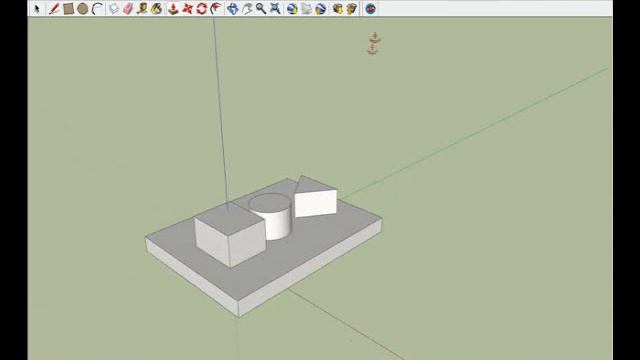The width and height of the screenshot is (640, 360).
Task: Choose the Circle drawing tool
Action: 82,9
